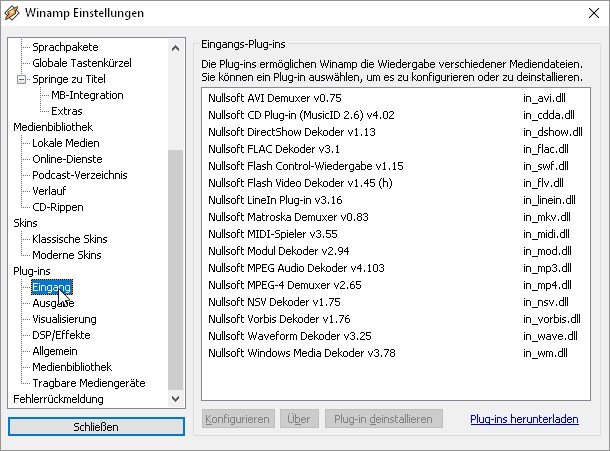This screenshot has width=610, height=451.
Task: Open Globale Tastenkürzel settings
Action: (82, 63)
